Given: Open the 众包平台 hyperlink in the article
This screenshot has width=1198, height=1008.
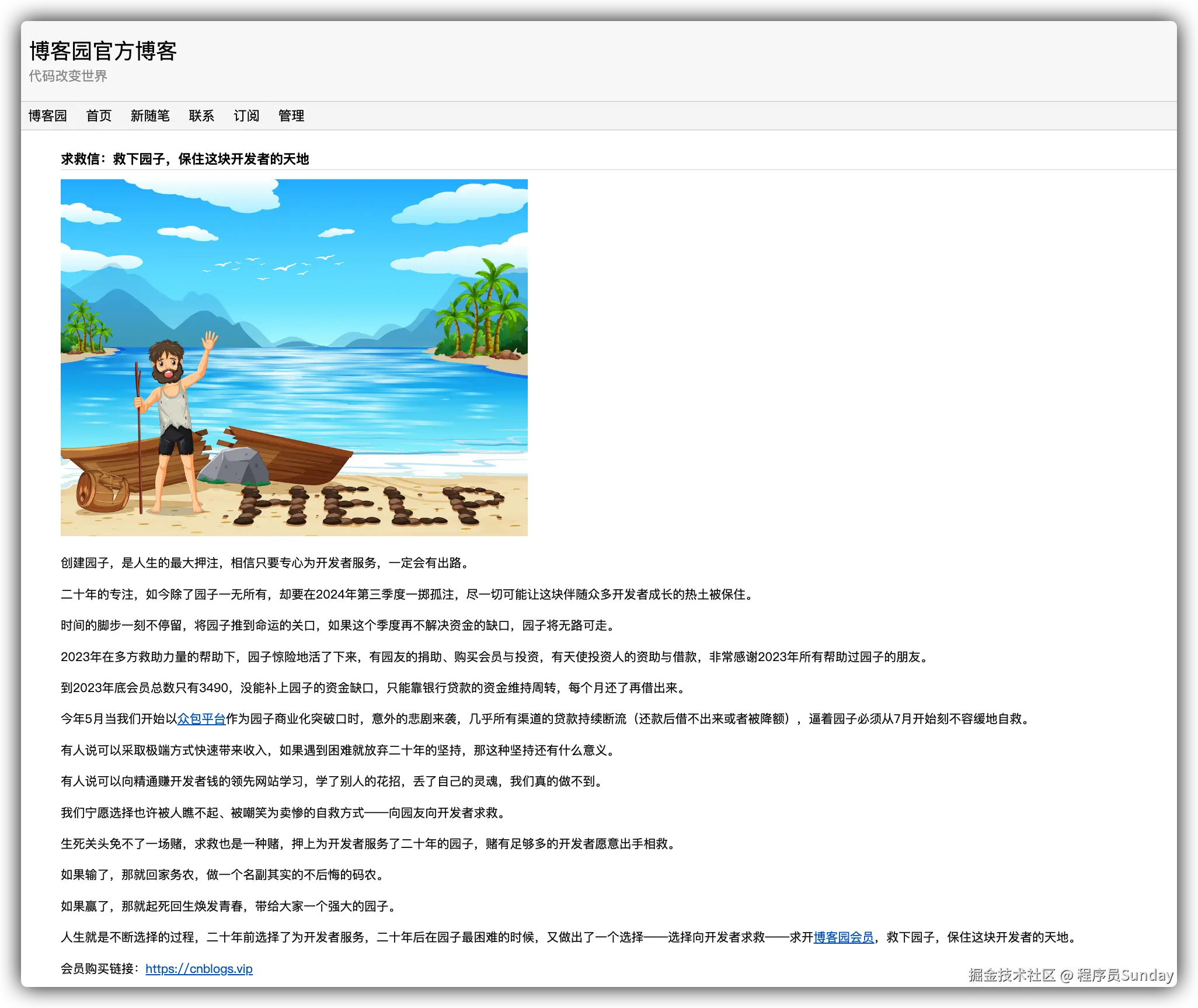Looking at the screenshot, I should (x=201, y=719).
